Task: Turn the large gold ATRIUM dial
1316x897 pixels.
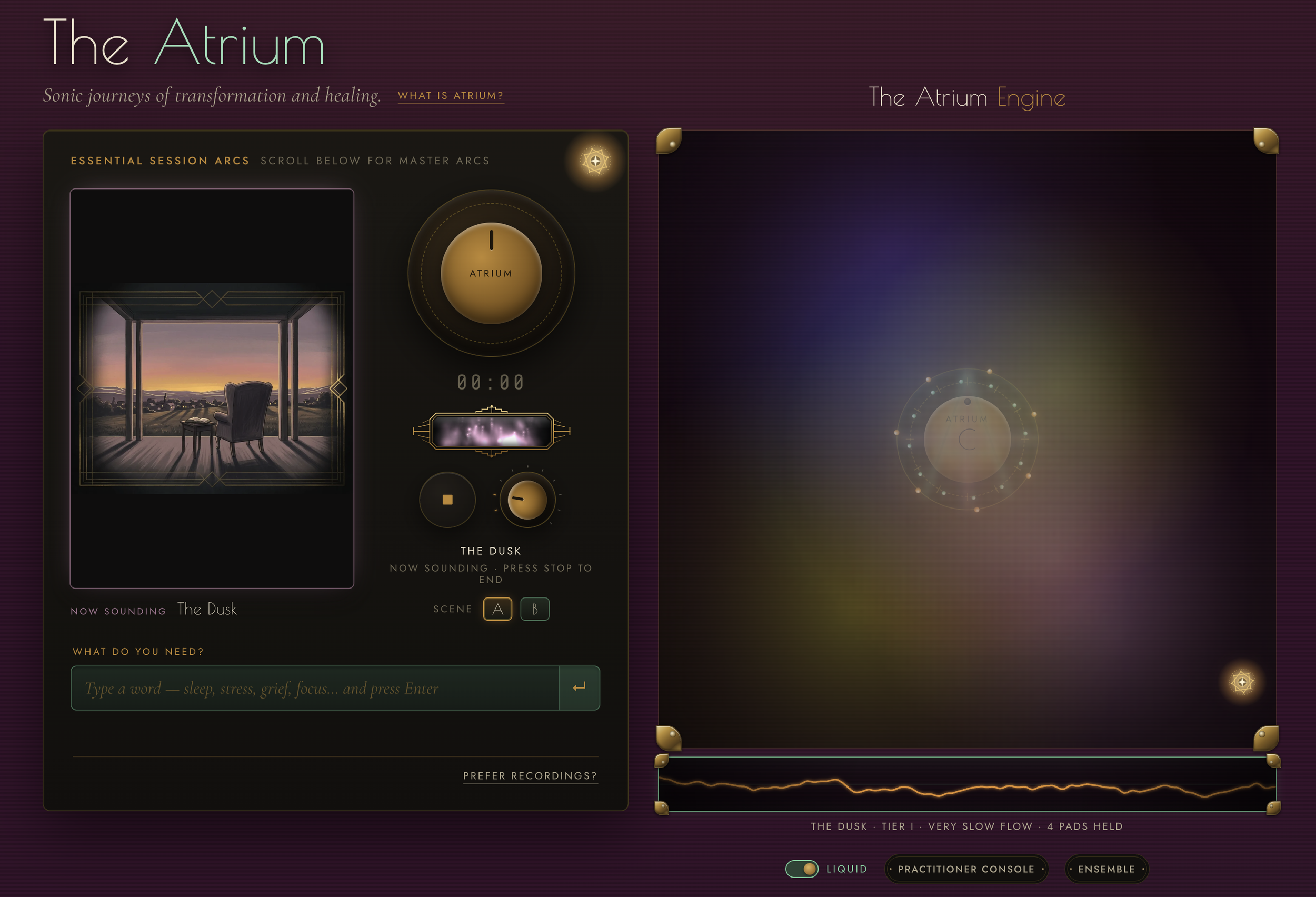Action: pyautogui.click(x=491, y=273)
